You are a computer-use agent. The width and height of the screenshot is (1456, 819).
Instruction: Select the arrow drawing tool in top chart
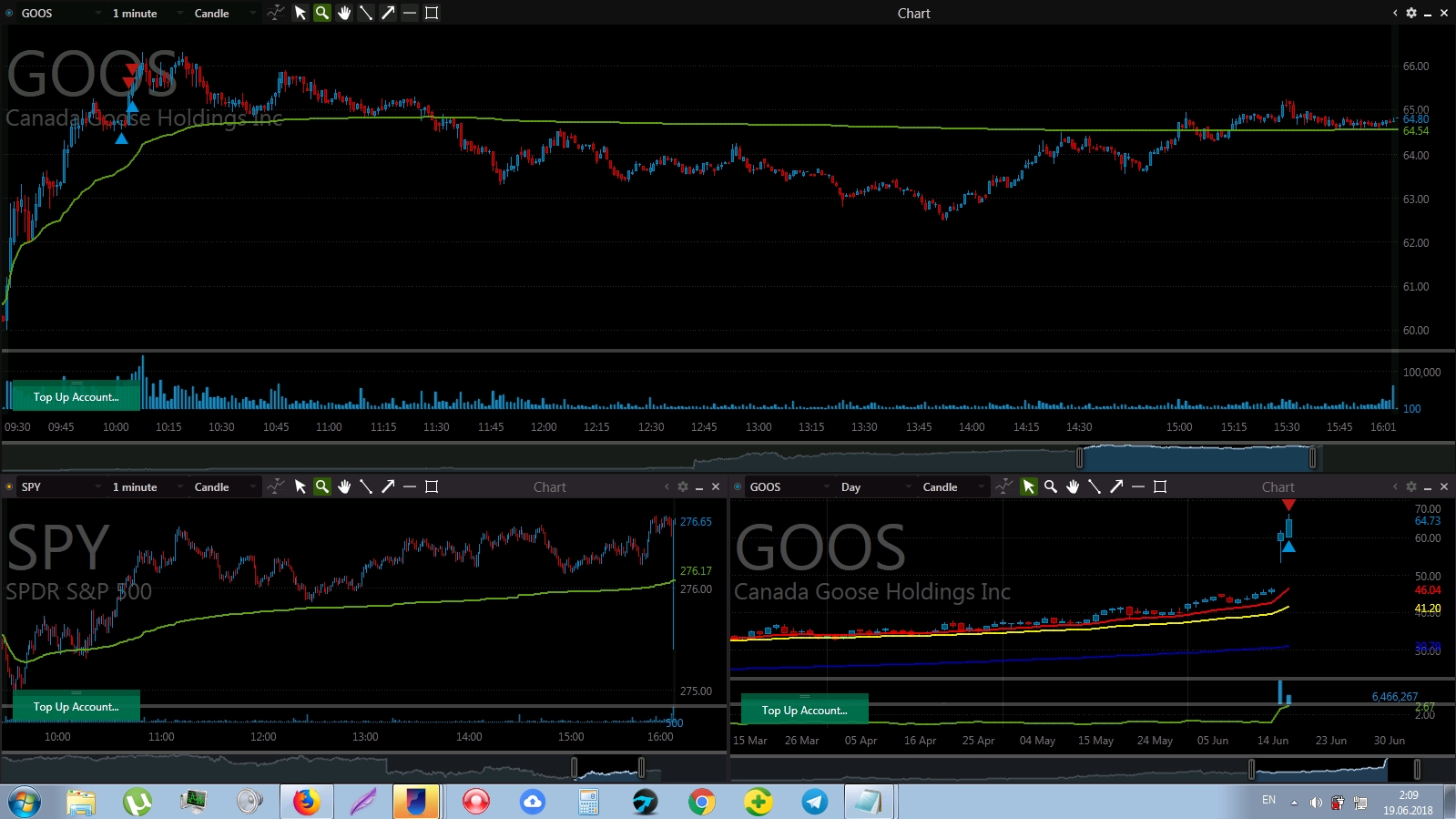[x=388, y=13]
